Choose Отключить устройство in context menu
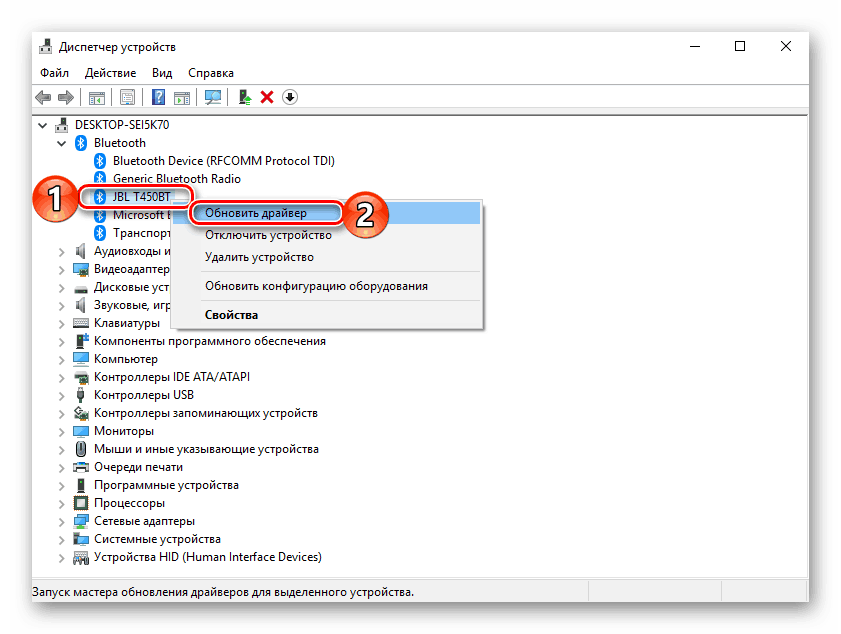This screenshot has width=841, height=634. pyautogui.click(x=327, y=235)
